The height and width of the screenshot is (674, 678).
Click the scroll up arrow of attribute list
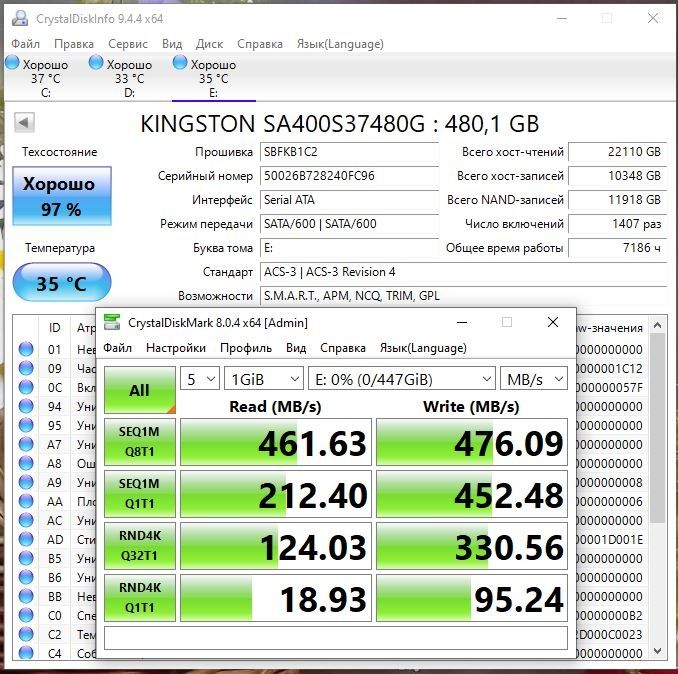658,326
